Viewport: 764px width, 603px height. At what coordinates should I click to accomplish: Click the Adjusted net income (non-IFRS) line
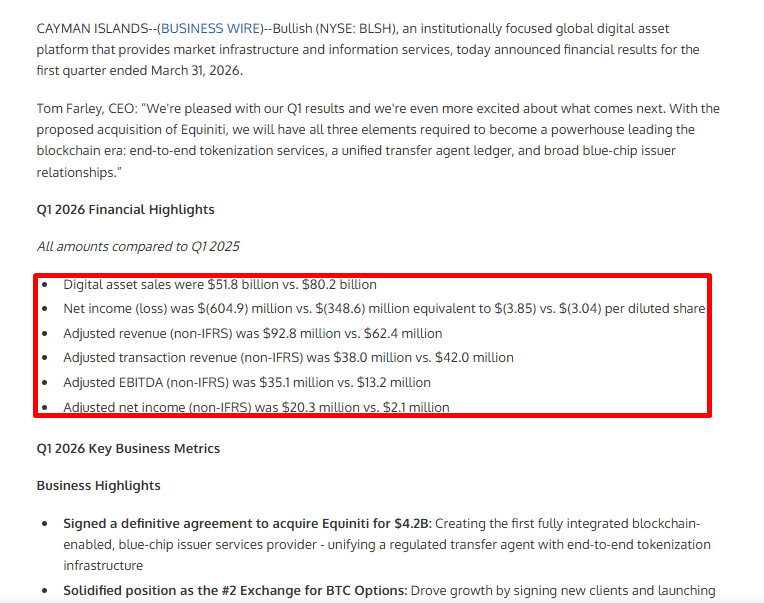[x=256, y=407]
